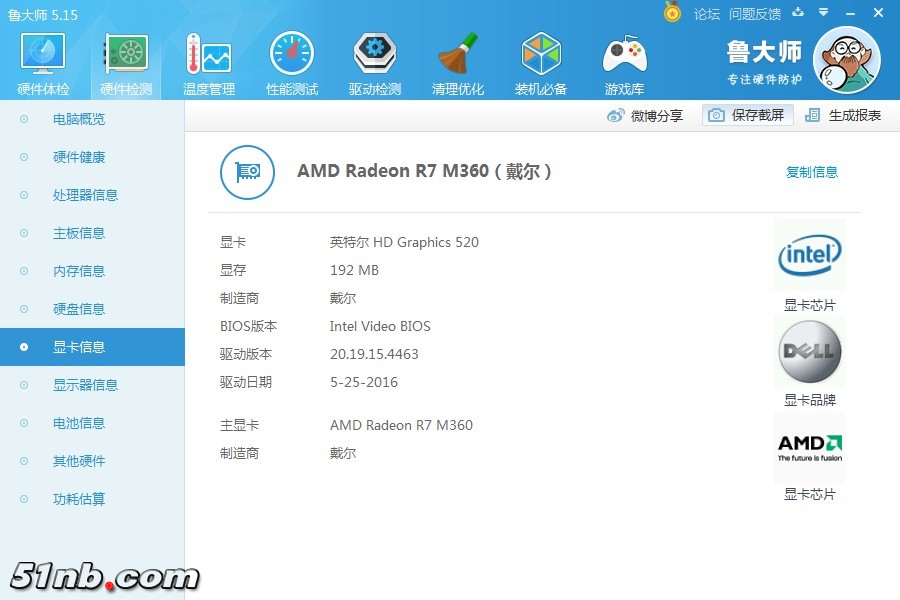Launch the 清理优化 broom icon
This screenshot has width=900, height=600.
tap(458, 63)
